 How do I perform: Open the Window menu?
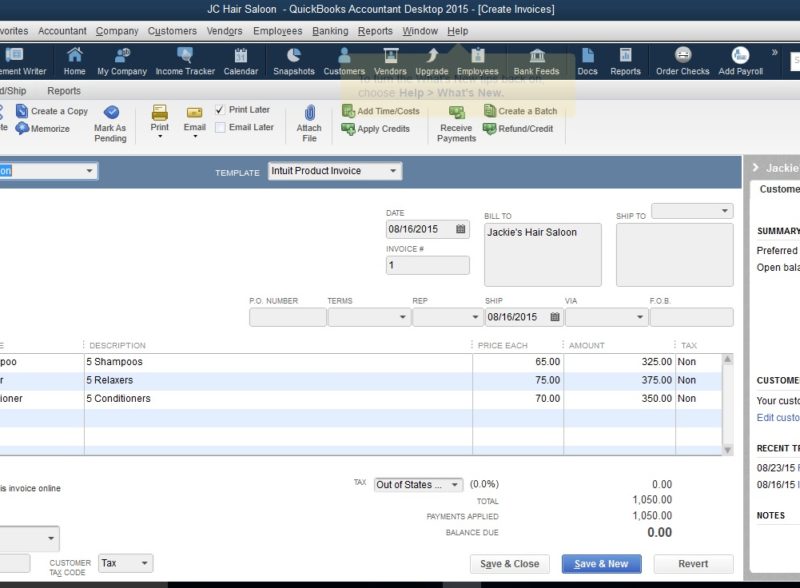point(420,31)
